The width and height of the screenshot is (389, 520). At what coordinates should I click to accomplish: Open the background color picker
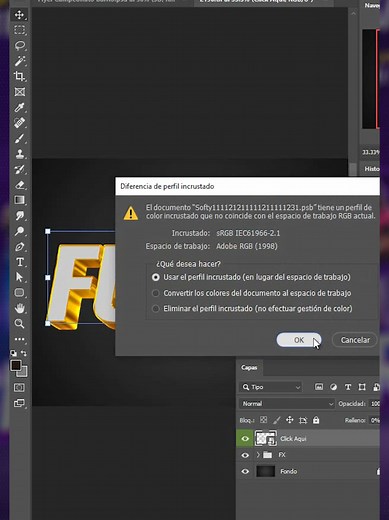point(23,373)
